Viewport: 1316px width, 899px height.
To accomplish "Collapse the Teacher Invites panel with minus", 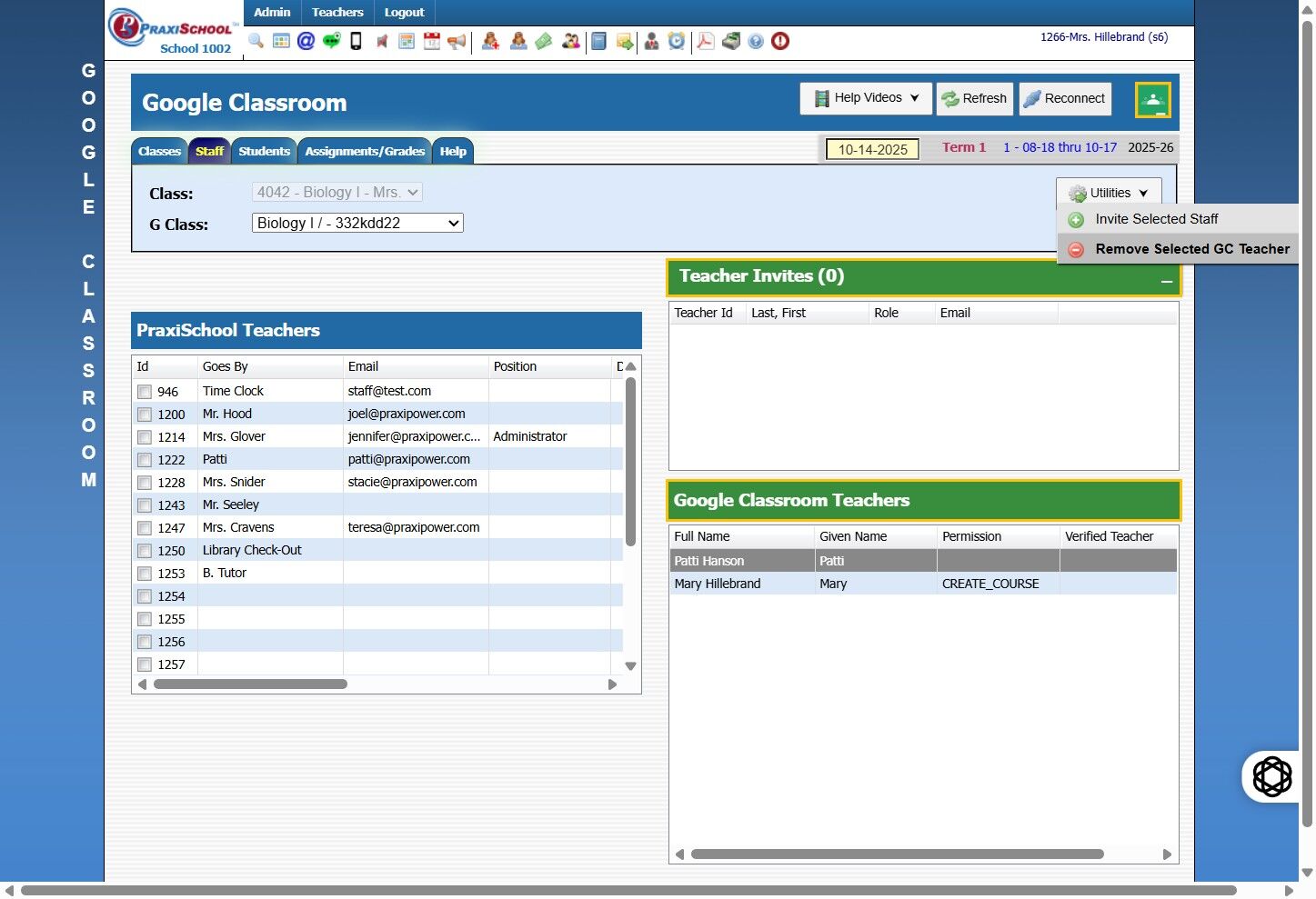I will point(1167,282).
